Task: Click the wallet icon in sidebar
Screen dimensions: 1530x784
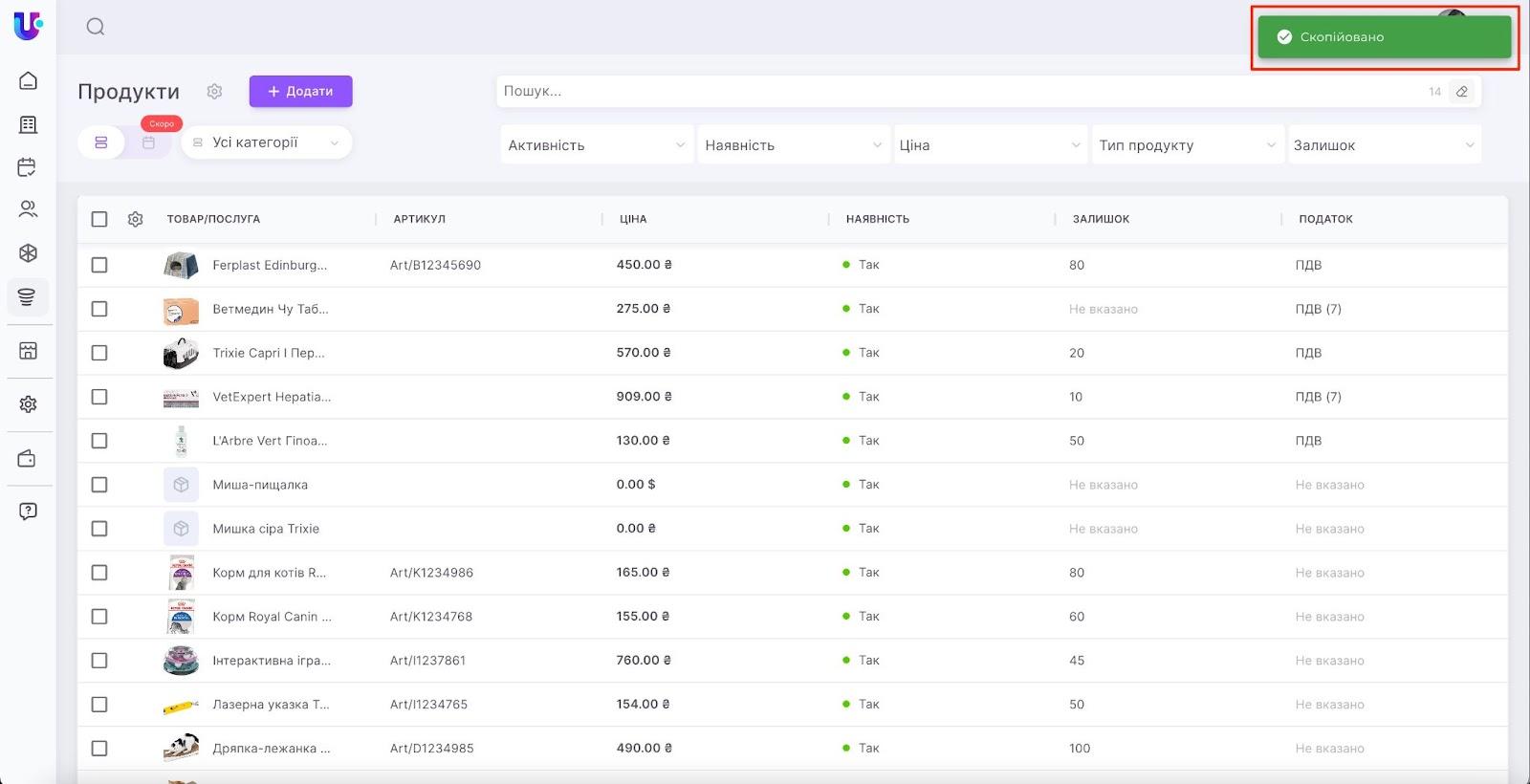Action: (28, 459)
